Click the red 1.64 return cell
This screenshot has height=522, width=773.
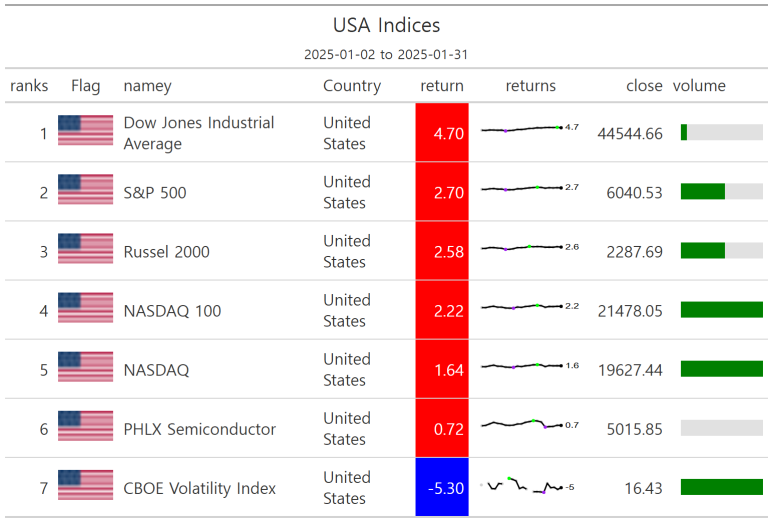[x=442, y=369]
